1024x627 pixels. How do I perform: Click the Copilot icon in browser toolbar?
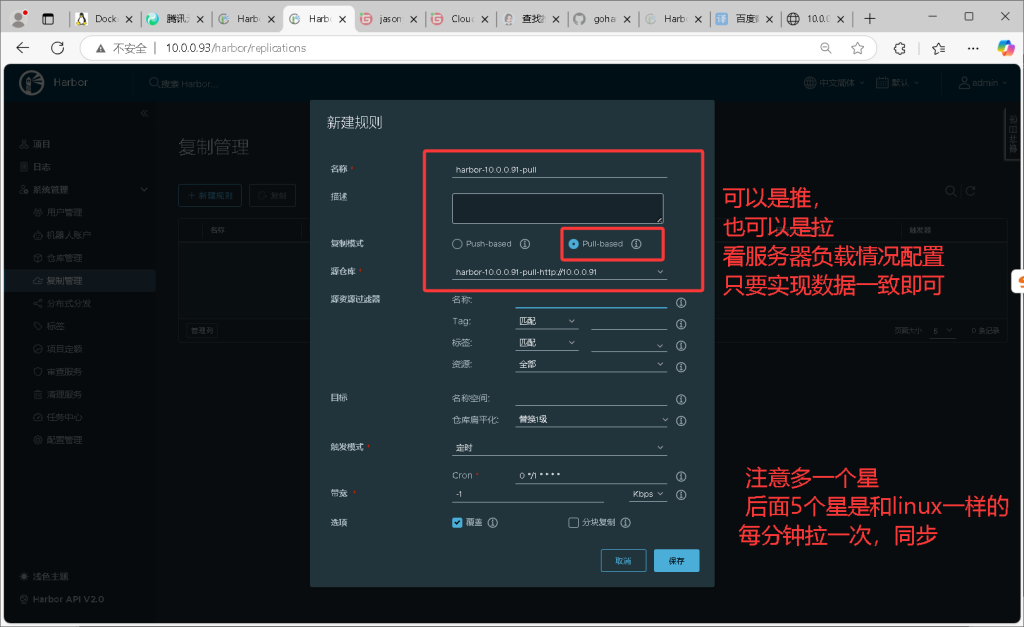1005,47
